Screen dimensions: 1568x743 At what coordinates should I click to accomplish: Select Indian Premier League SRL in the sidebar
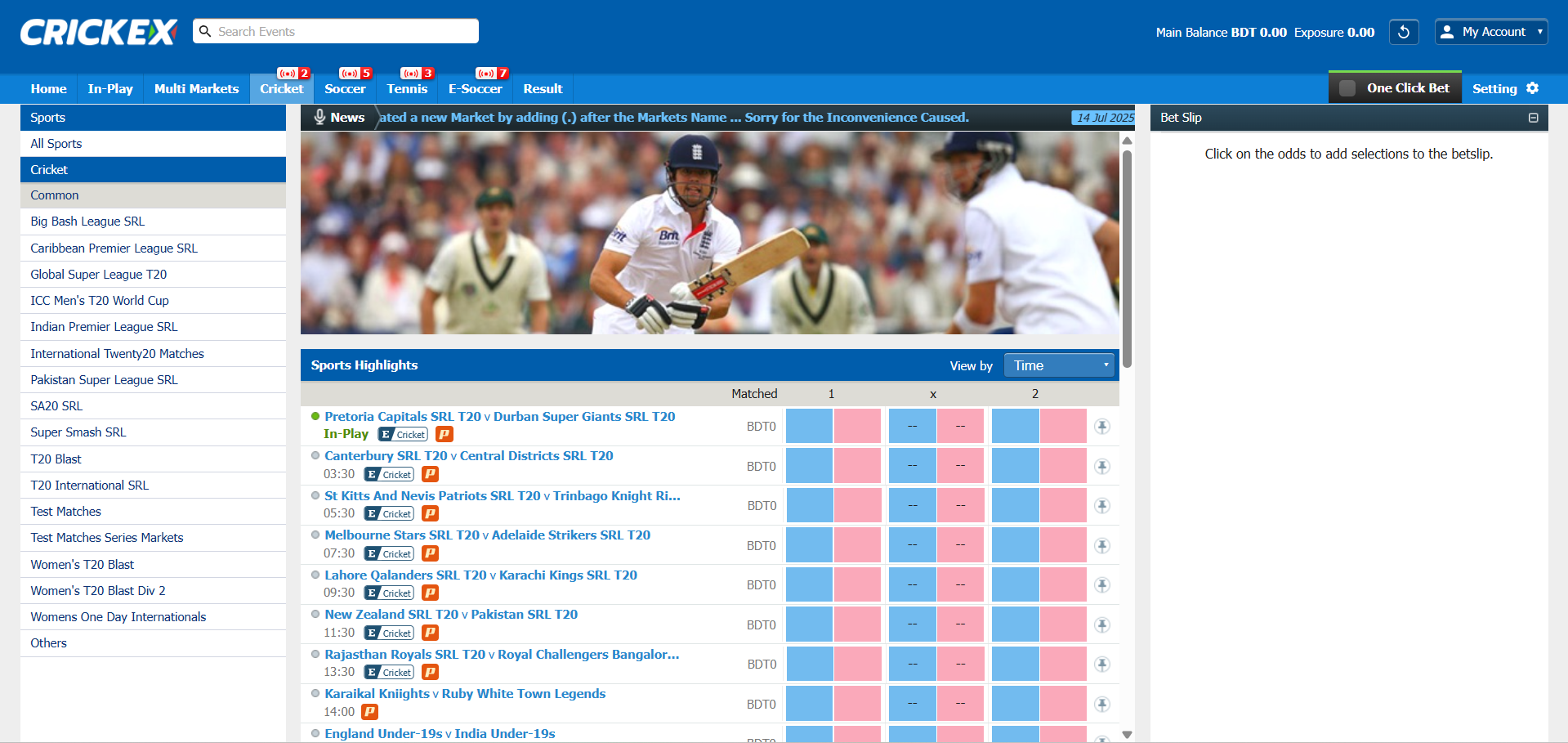pos(104,327)
